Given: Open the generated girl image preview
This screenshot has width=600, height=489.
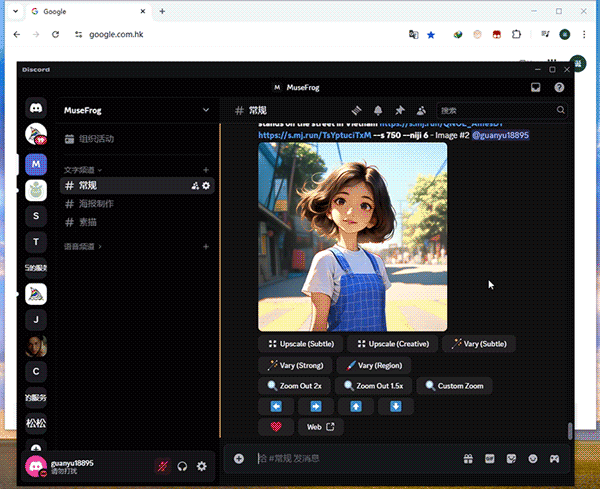Looking at the screenshot, I should pyautogui.click(x=352, y=237).
